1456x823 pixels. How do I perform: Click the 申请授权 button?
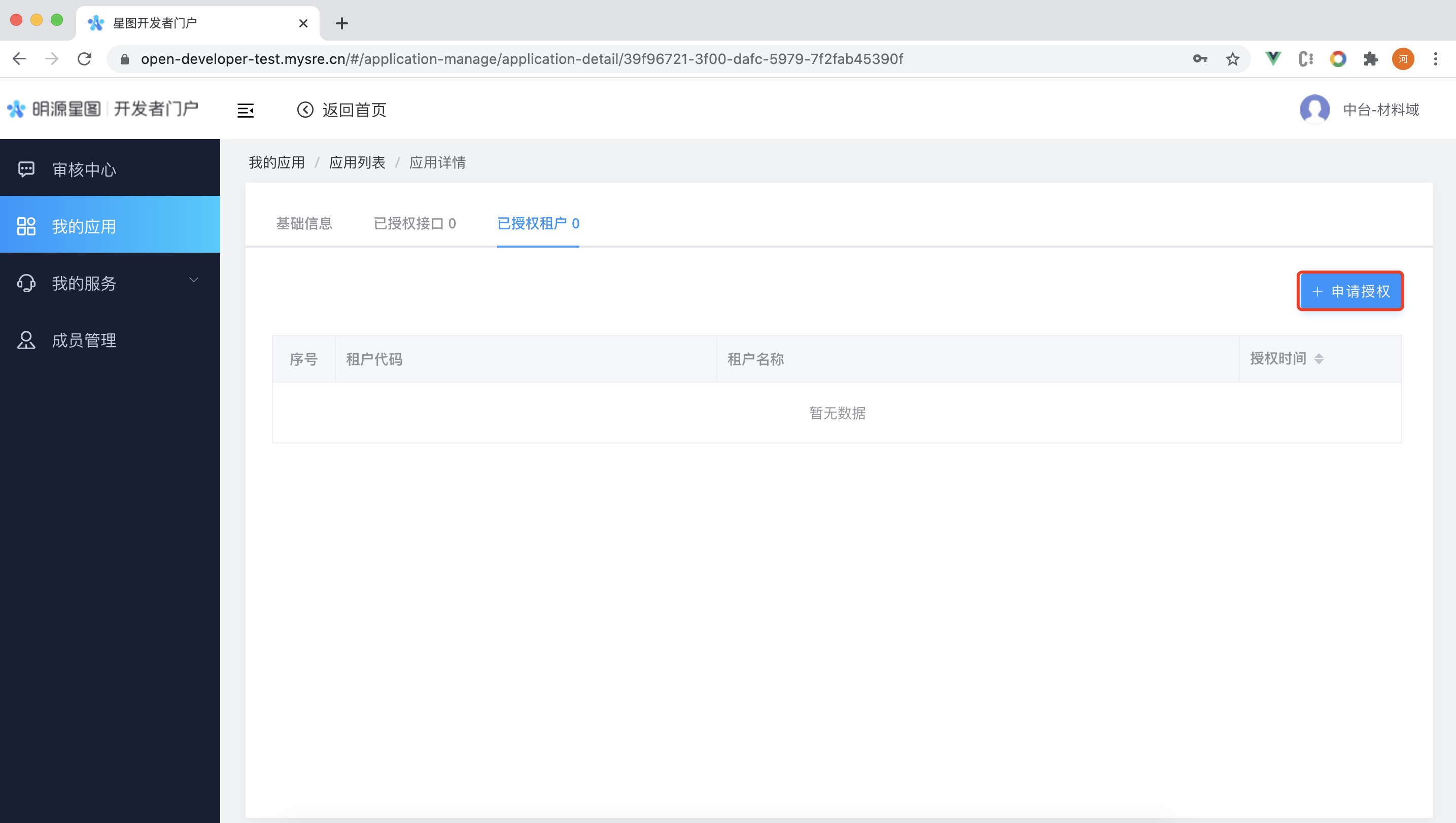click(1350, 291)
